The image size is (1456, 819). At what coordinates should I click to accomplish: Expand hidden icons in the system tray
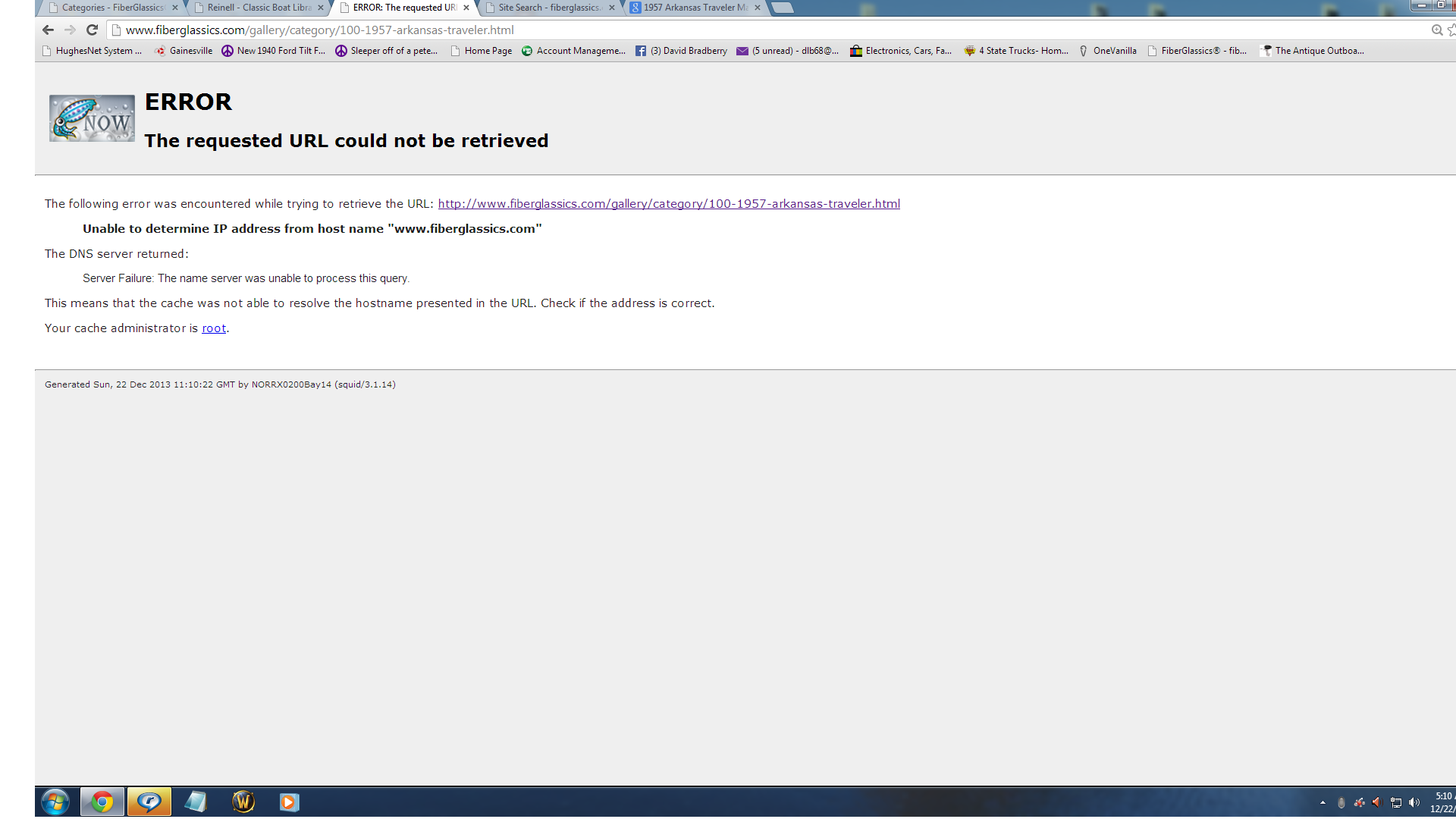1323,802
